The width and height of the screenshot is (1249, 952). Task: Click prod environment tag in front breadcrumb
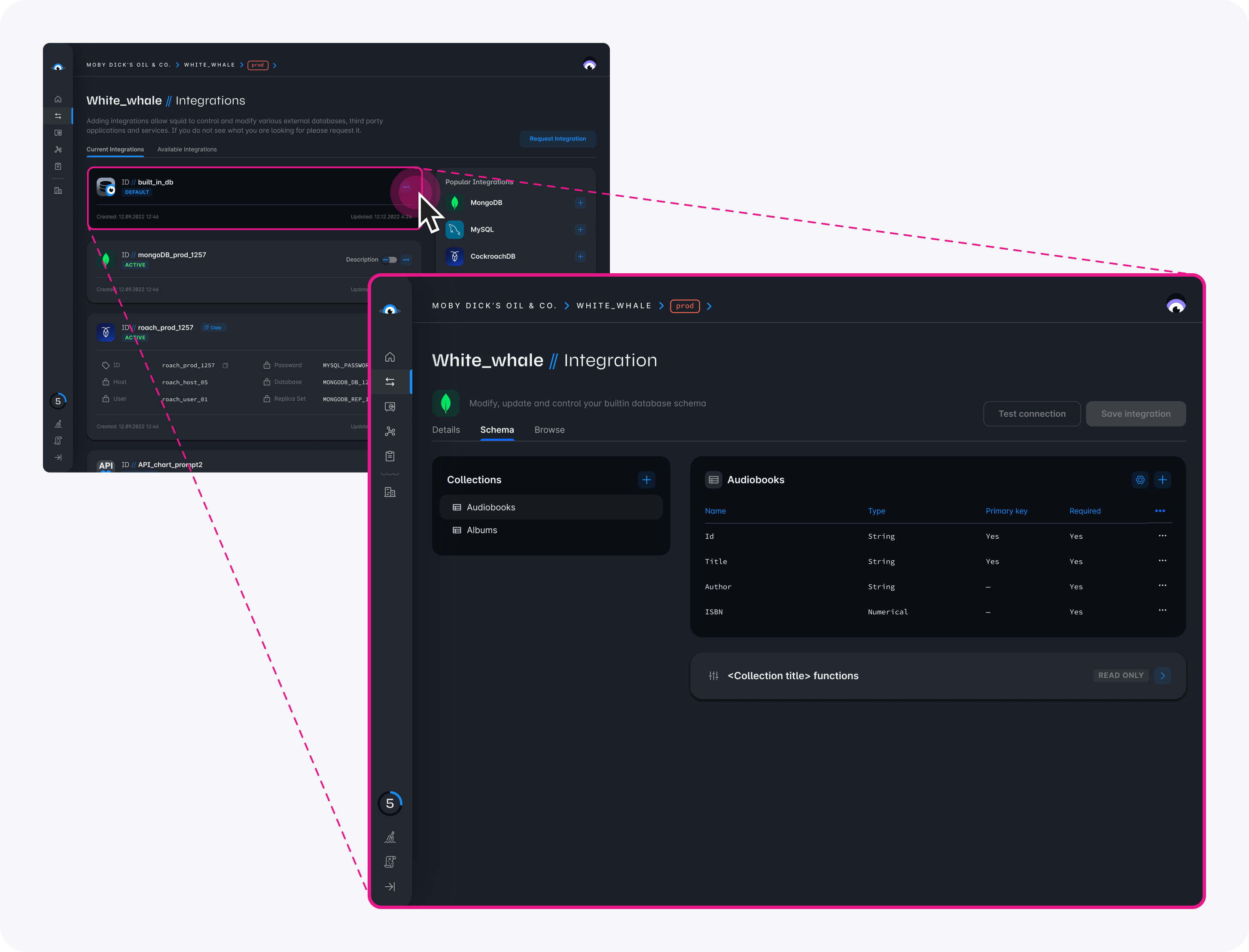[x=685, y=306]
